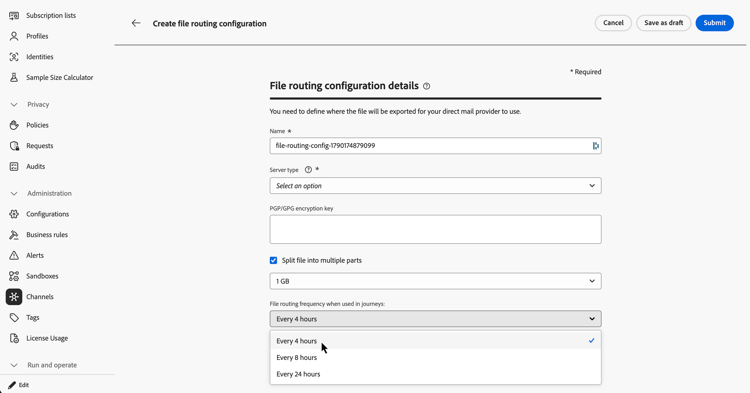Select Every 8 hours option
The height and width of the screenshot is (393, 750).
tap(435, 358)
